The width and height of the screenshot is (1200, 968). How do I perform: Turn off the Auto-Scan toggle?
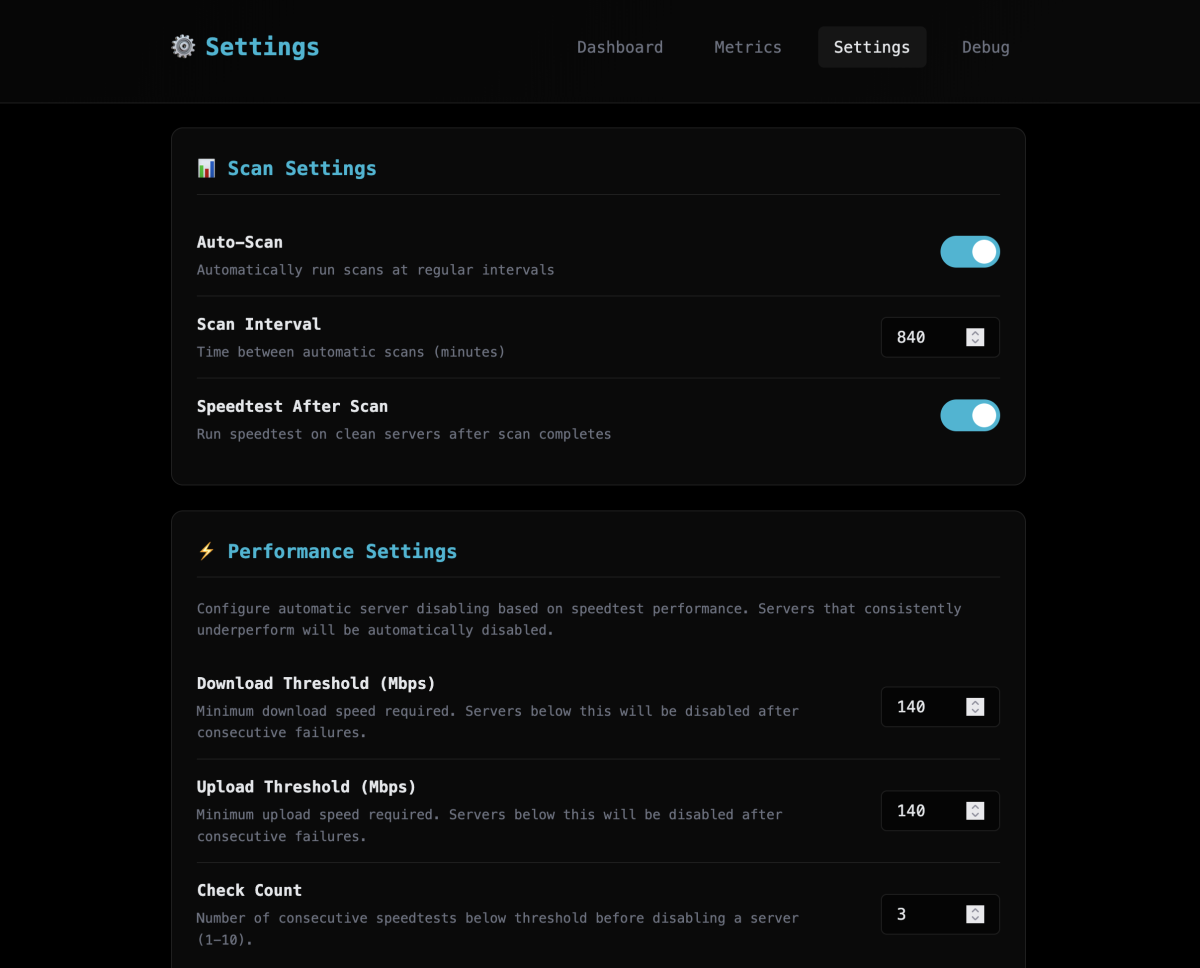969,252
